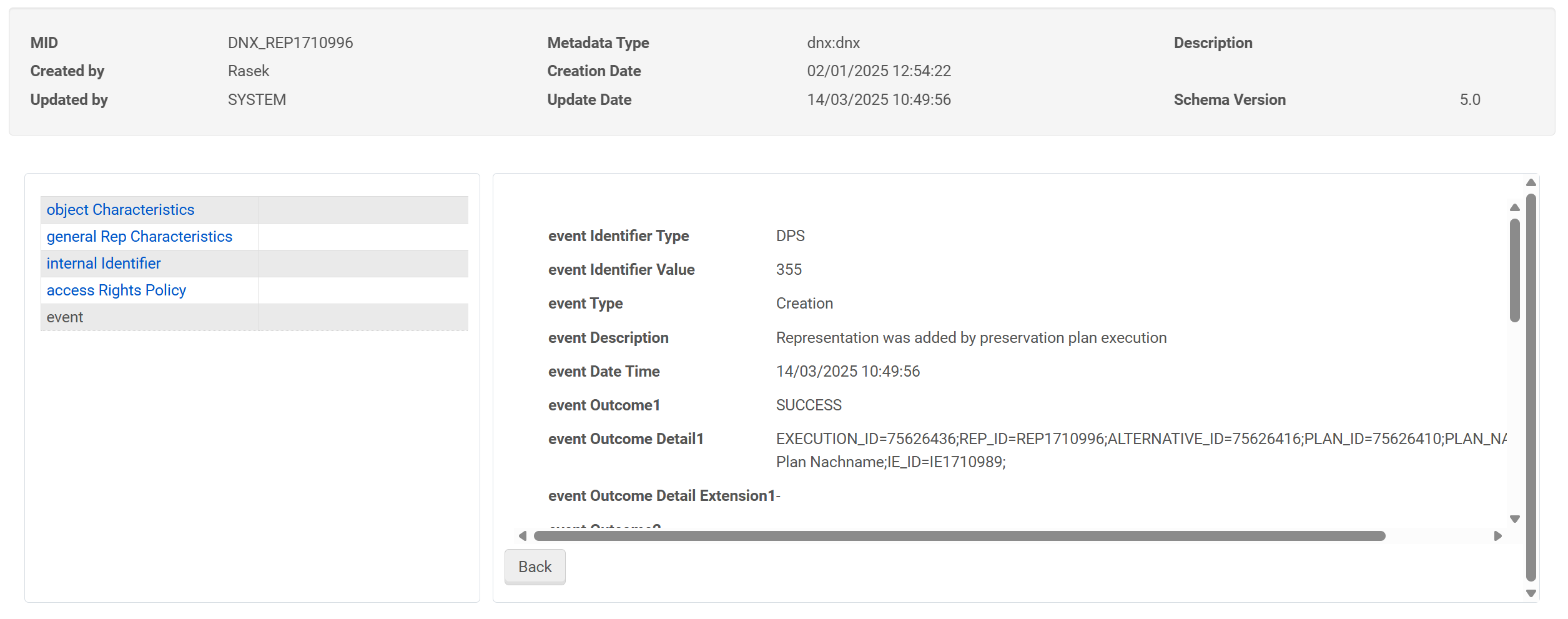1568x619 pixels.
Task: Click the SUCCESS event outcome value
Action: click(809, 405)
